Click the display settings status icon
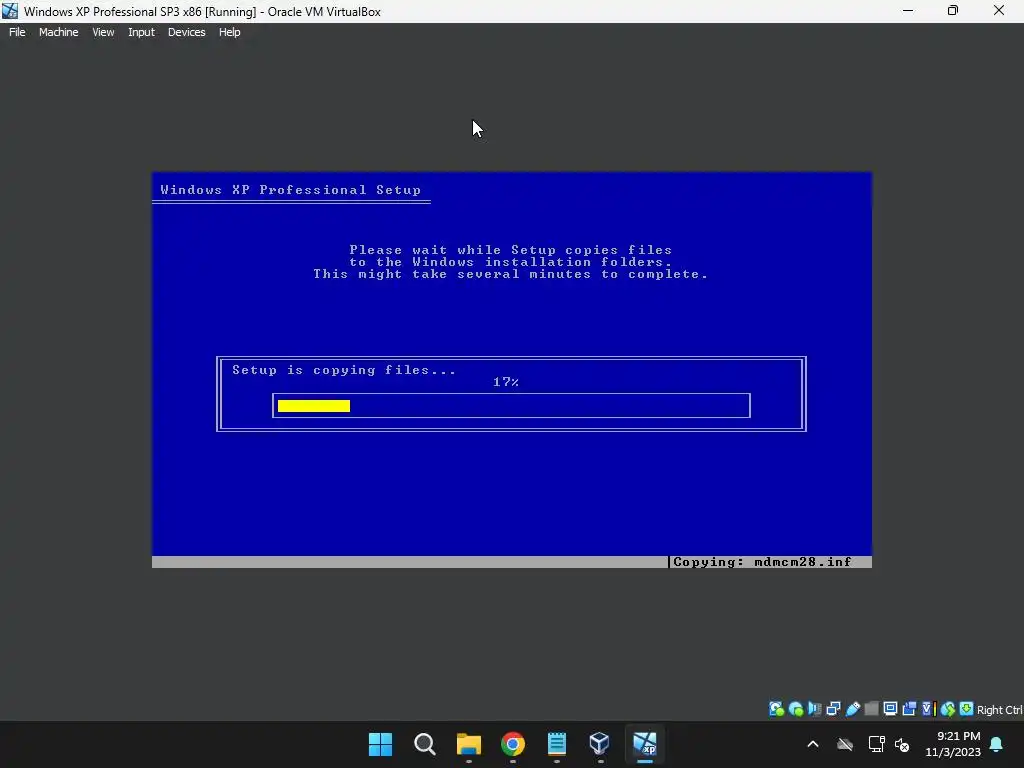Image resolution: width=1024 pixels, height=768 pixels. click(x=890, y=709)
